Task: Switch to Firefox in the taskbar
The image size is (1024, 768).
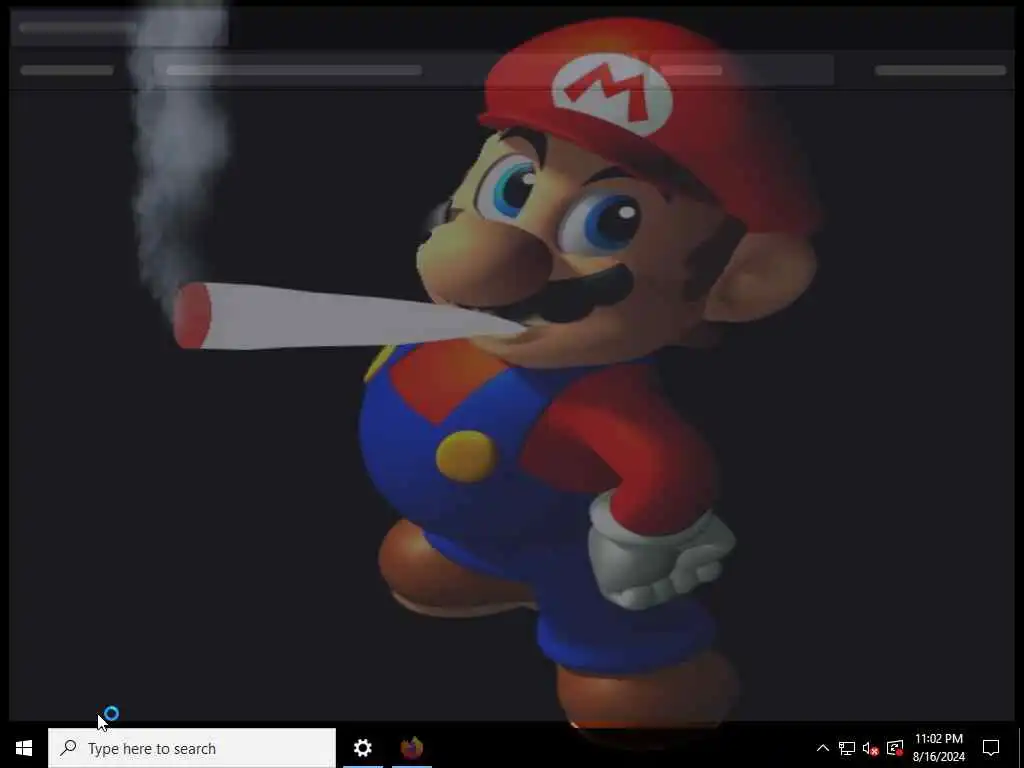Action: [412, 748]
